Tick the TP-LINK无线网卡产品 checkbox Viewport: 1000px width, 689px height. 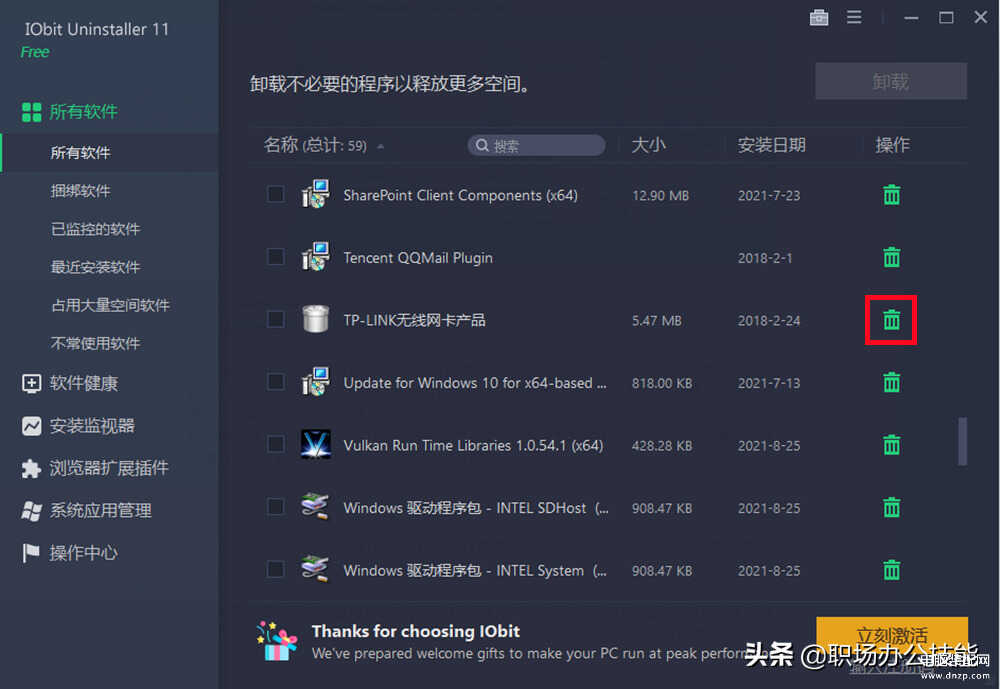[276, 319]
